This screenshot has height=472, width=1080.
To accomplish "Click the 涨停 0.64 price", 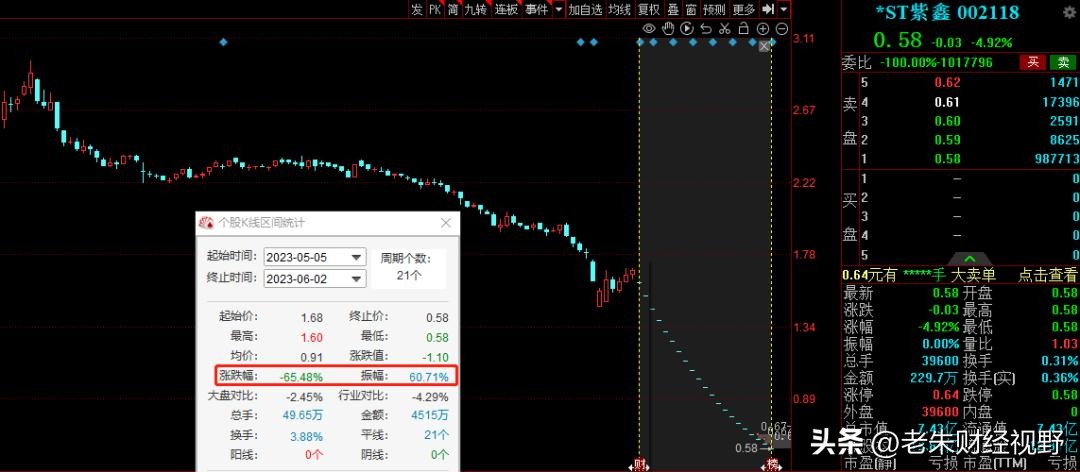I will 946,396.
